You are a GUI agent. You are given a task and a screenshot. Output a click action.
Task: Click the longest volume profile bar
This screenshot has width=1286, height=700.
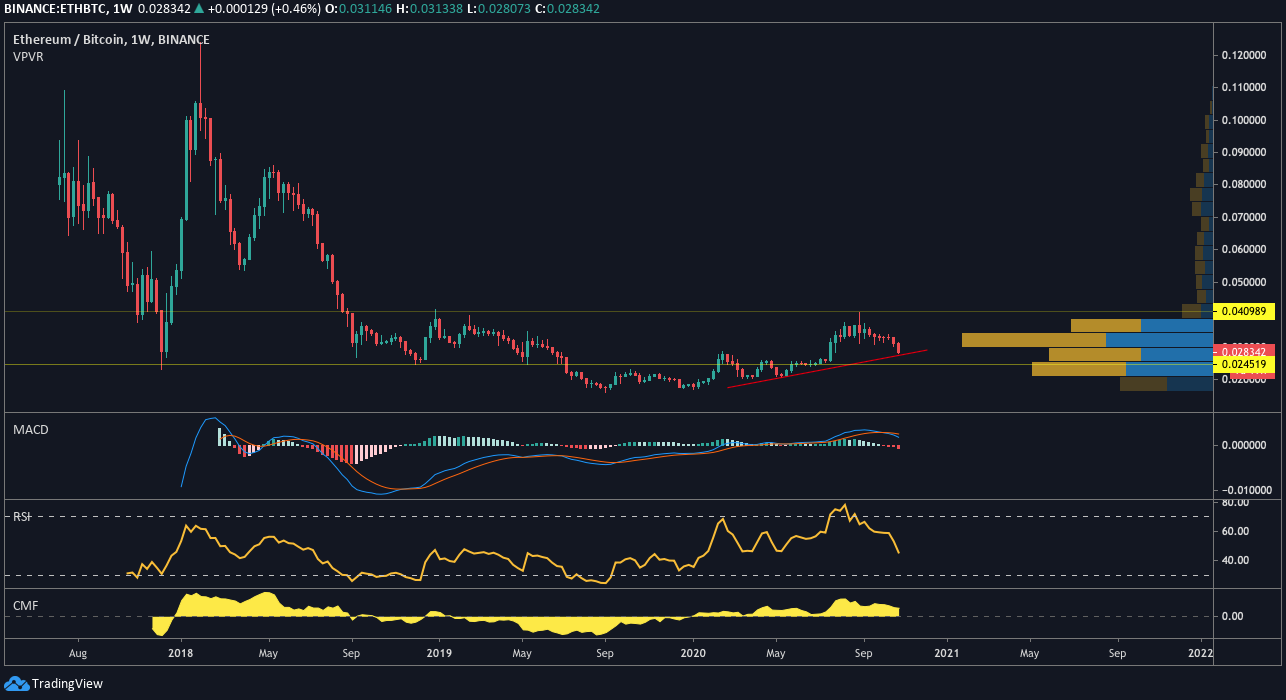coord(1087,340)
